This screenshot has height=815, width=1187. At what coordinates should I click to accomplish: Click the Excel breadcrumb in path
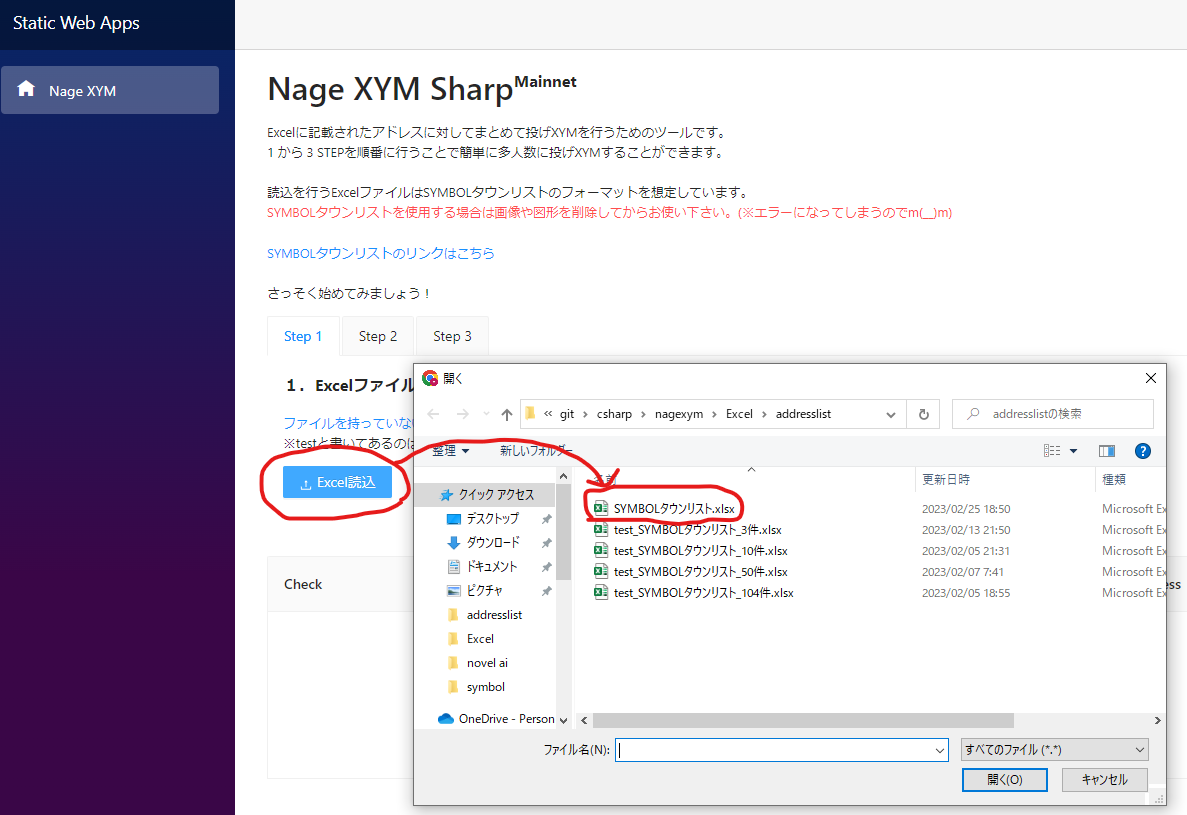739,414
